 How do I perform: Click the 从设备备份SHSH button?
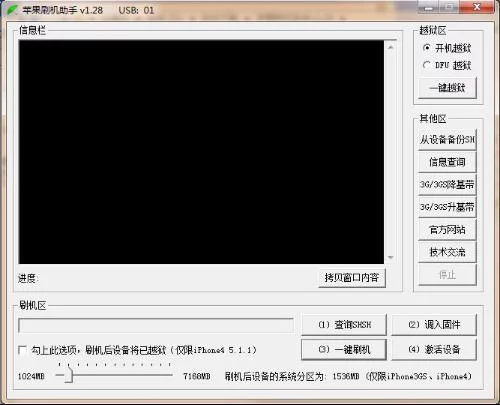pos(447,139)
